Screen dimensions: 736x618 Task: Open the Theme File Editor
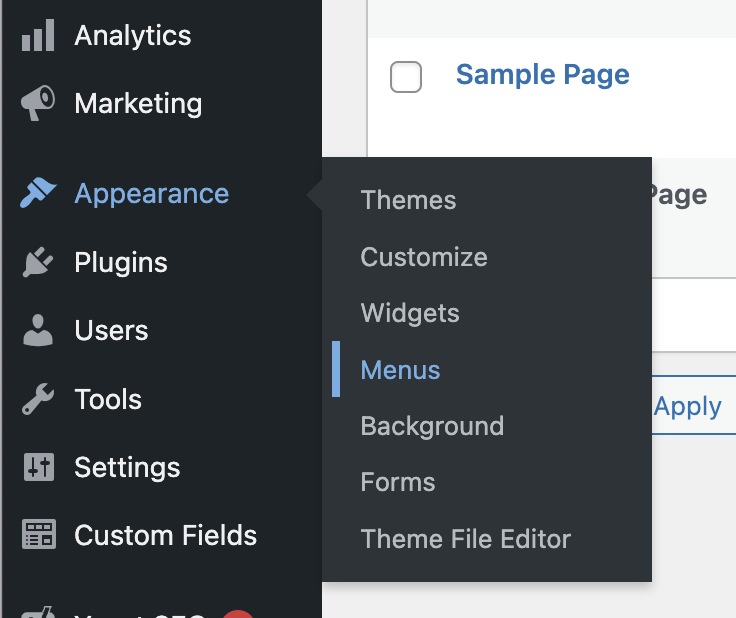(x=465, y=539)
